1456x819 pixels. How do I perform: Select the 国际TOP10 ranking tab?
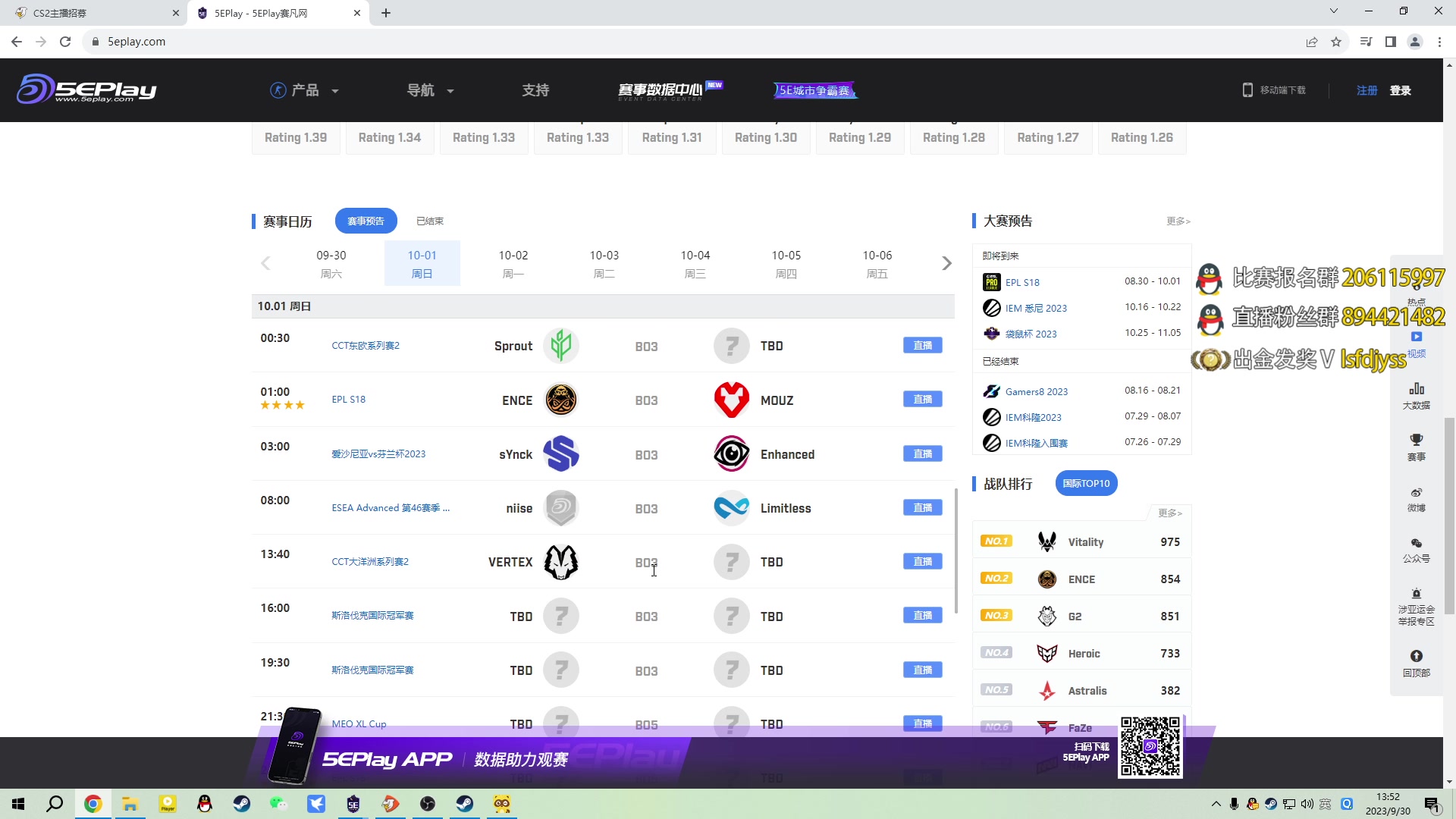tap(1086, 483)
